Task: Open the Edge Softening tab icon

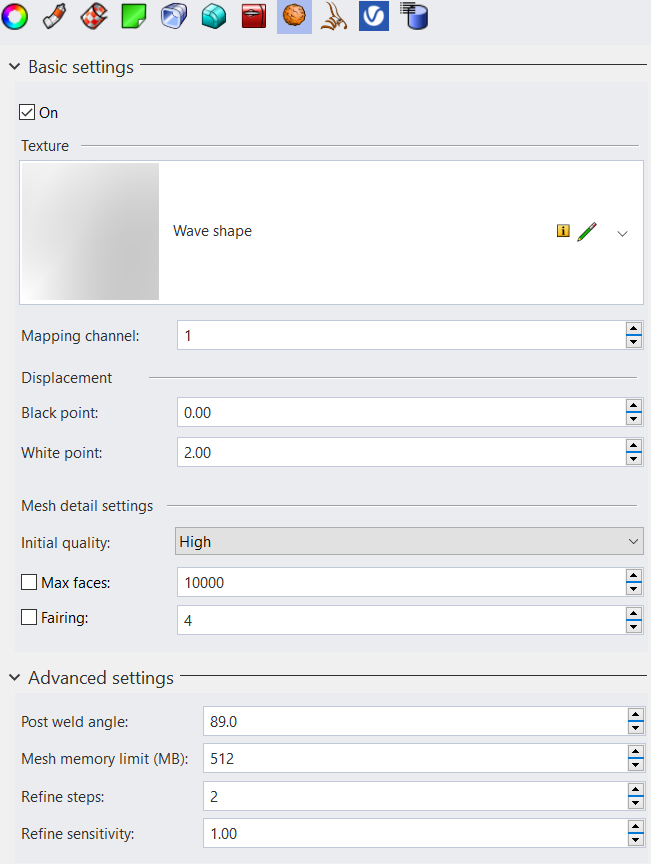Action: coord(174,16)
